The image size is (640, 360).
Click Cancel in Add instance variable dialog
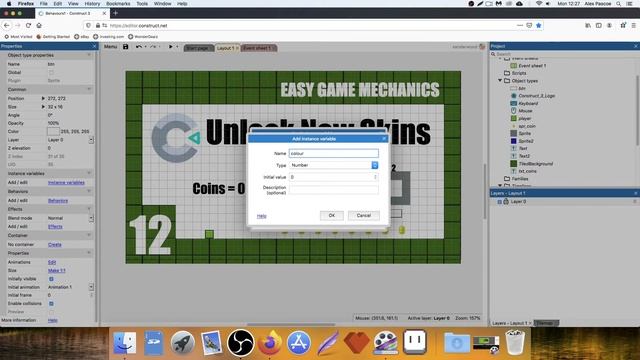click(x=364, y=216)
